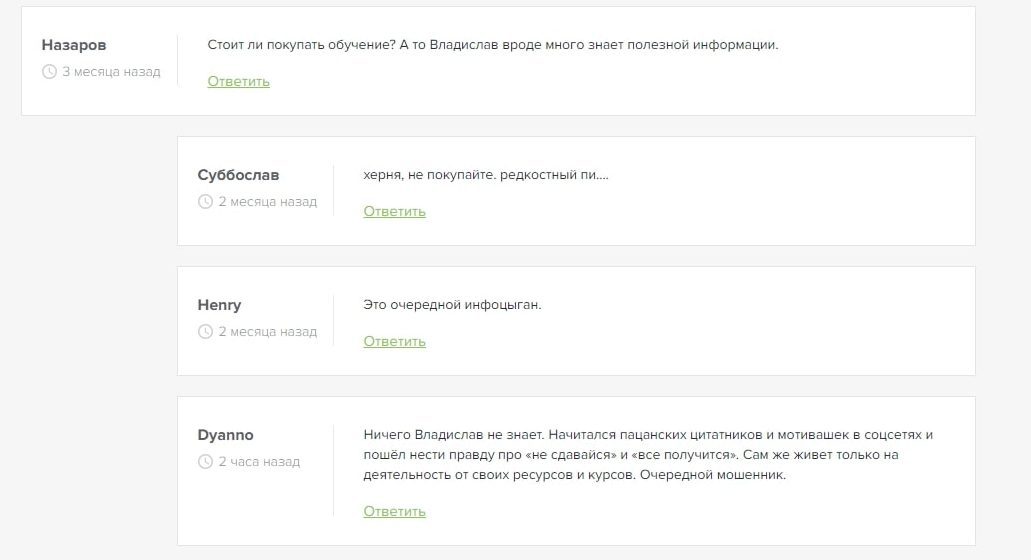Click clock icon beside Назаров's timestamp
This screenshot has height=560, width=1031.
pos(49,72)
